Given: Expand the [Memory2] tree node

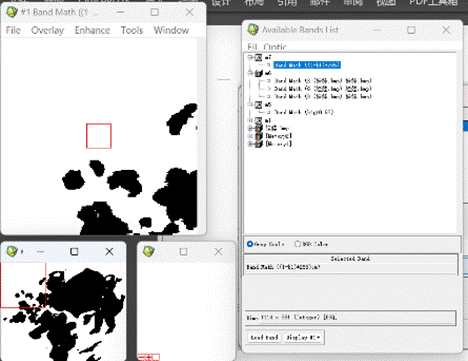Looking at the screenshot, I should (x=250, y=136).
